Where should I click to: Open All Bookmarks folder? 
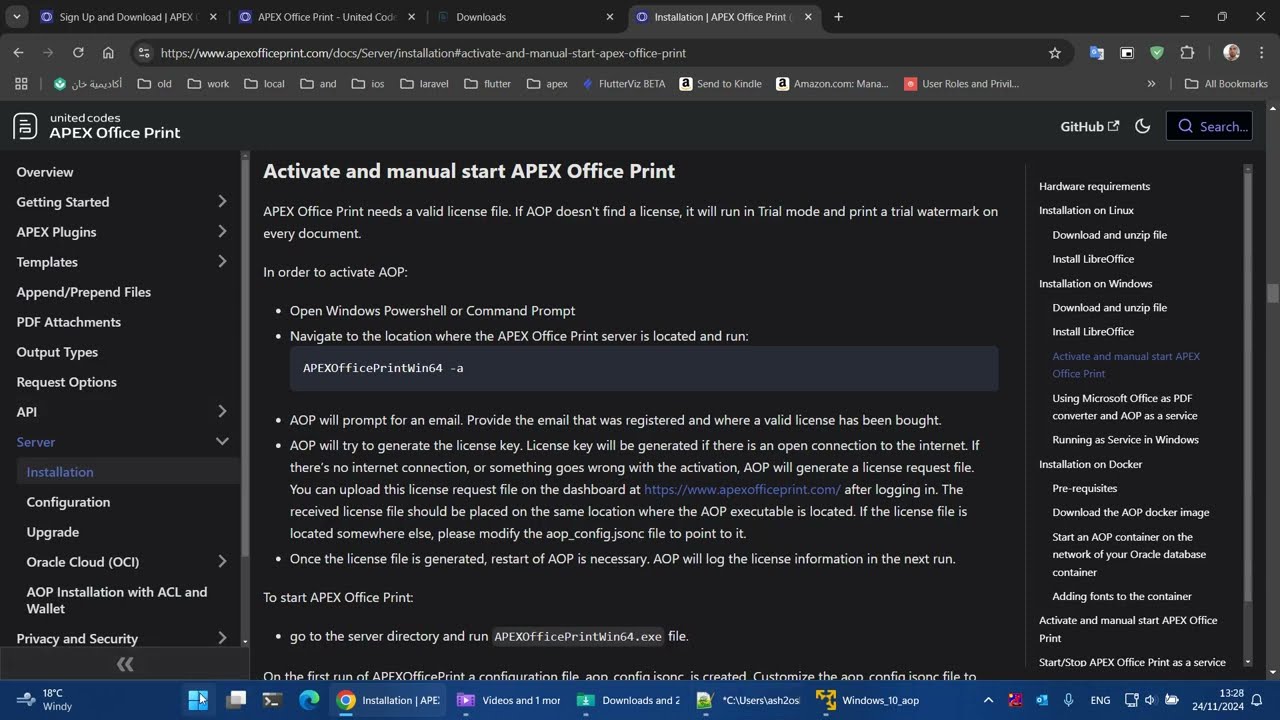click(x=1226, y=84)
